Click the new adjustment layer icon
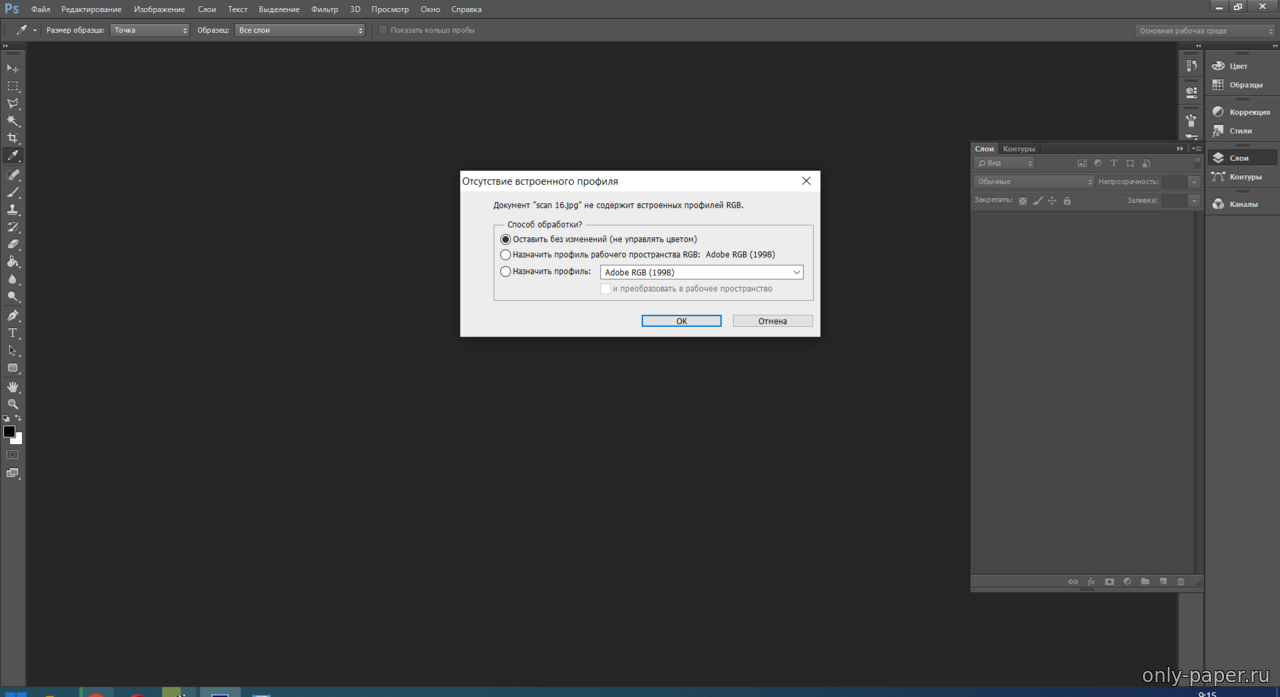The height and width of the screenshot is (697, 1280). pos(1127,582)
